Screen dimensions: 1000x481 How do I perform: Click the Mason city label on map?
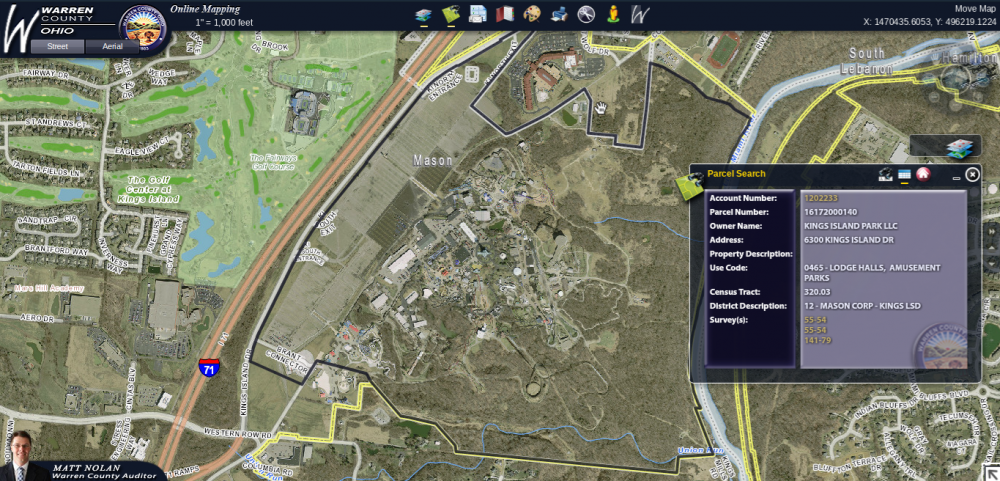pyautogui.click(x=432, y=160)
